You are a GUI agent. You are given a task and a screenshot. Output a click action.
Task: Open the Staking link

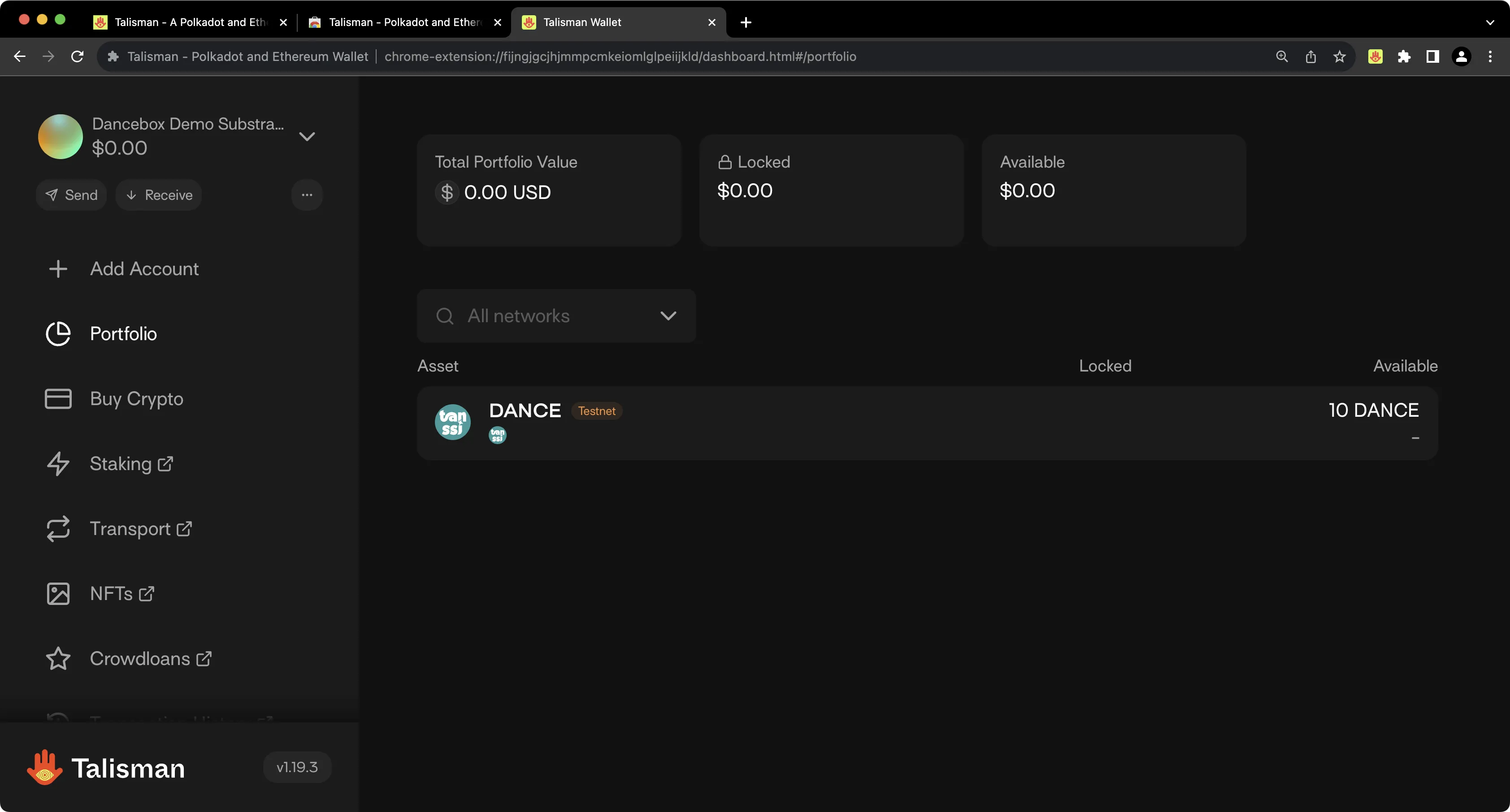pyautogui.click(x=131, y=464)
